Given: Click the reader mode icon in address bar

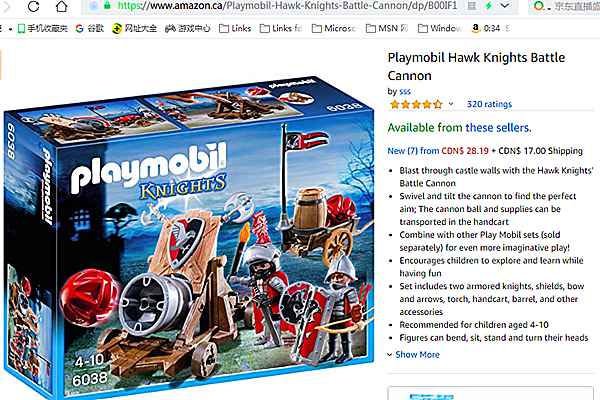Looking at the screenshot, I should pos(472,6).
